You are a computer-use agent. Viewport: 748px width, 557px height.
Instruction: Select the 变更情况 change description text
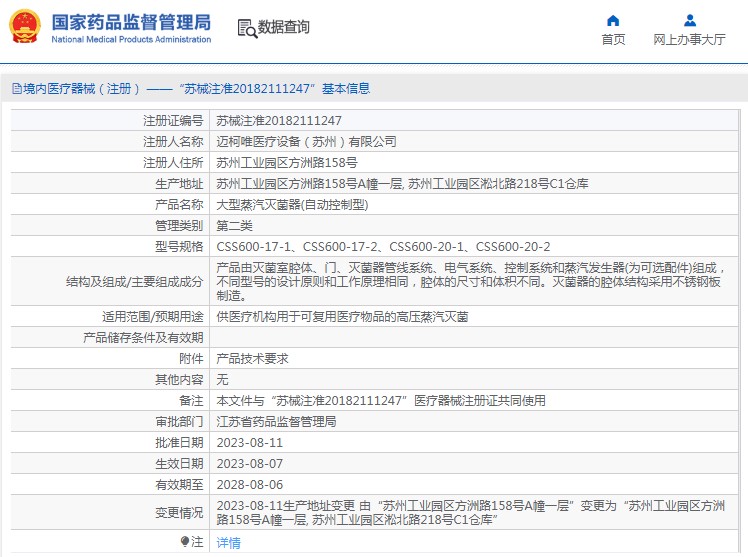[x=471, y=513]
